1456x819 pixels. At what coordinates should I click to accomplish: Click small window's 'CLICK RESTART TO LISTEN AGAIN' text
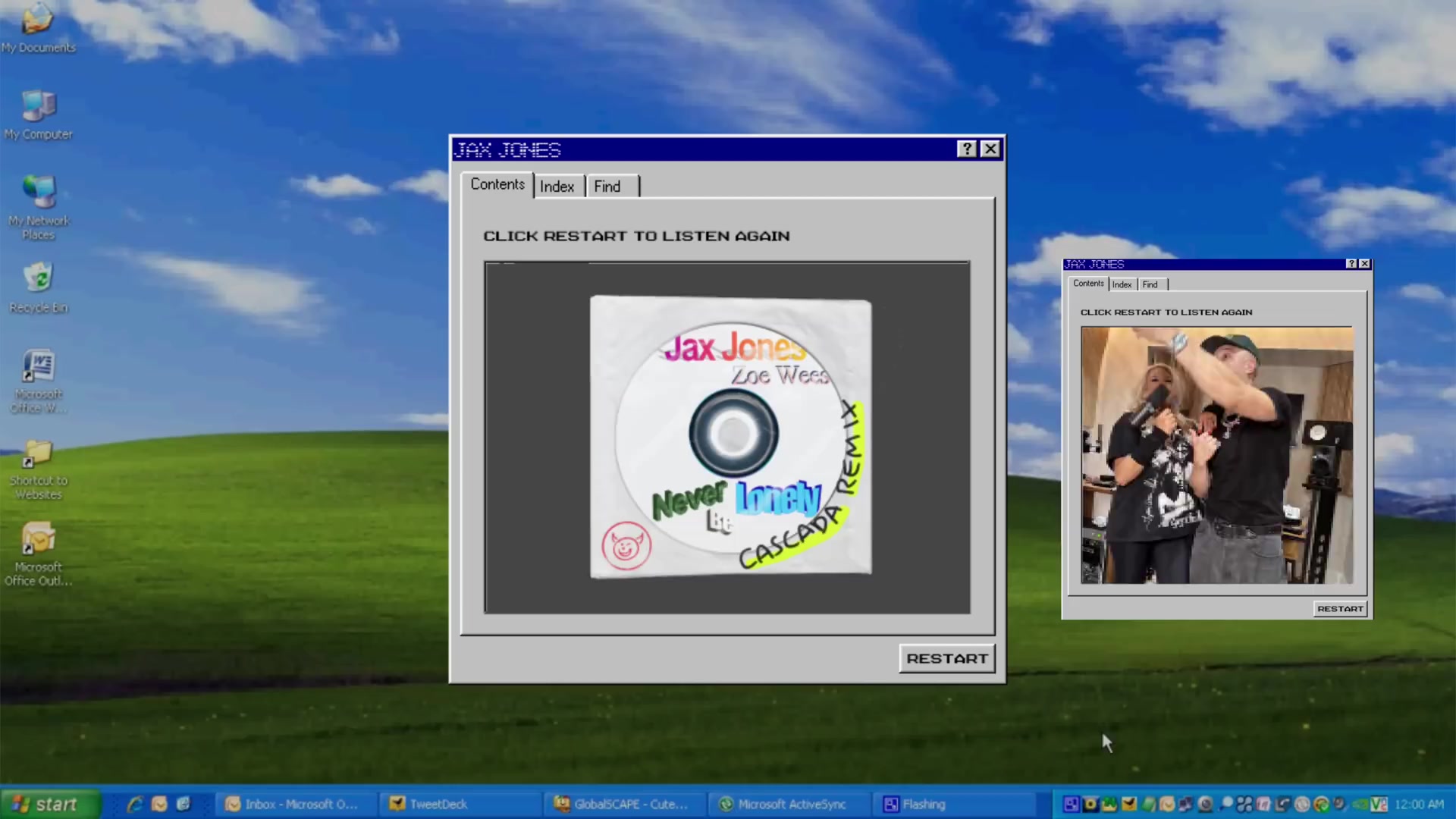(1166, 312)
